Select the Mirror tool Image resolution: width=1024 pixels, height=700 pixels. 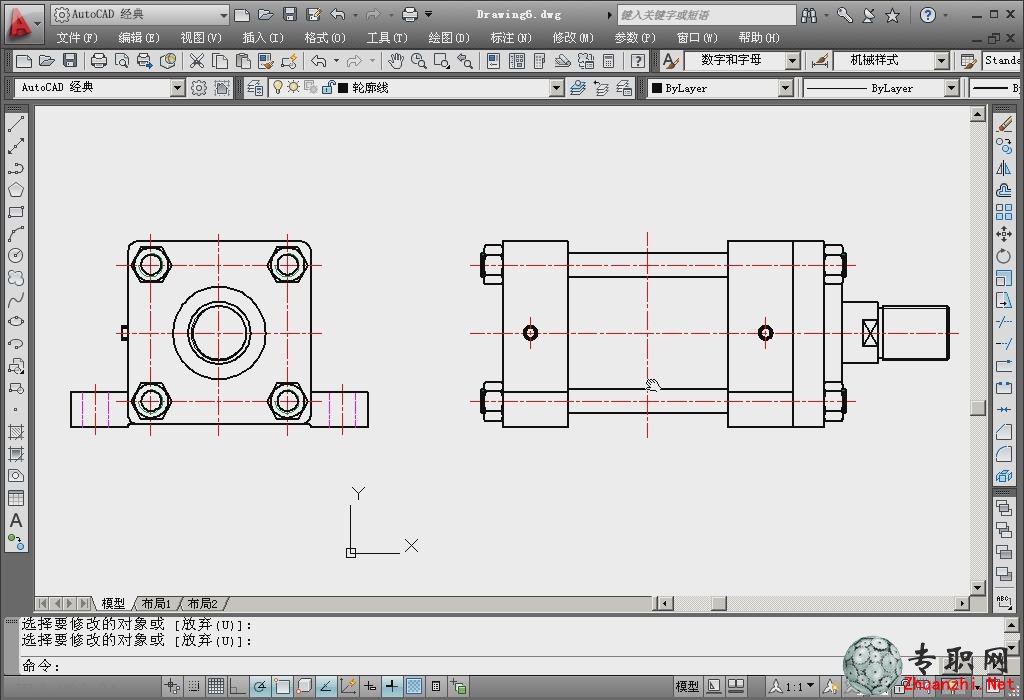(x=1004, y=168)
